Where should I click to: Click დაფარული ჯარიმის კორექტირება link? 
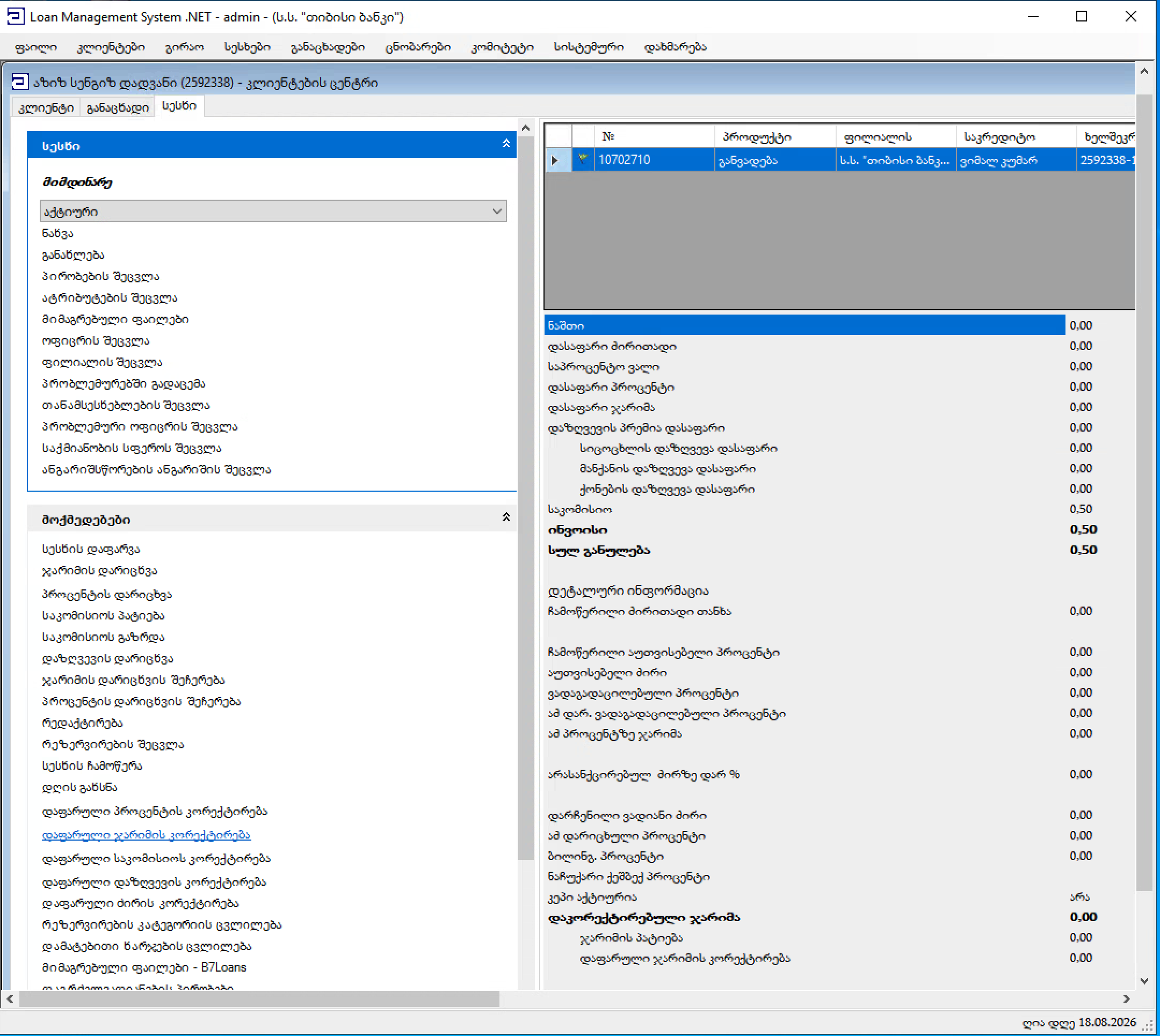[x=147, y=835]
